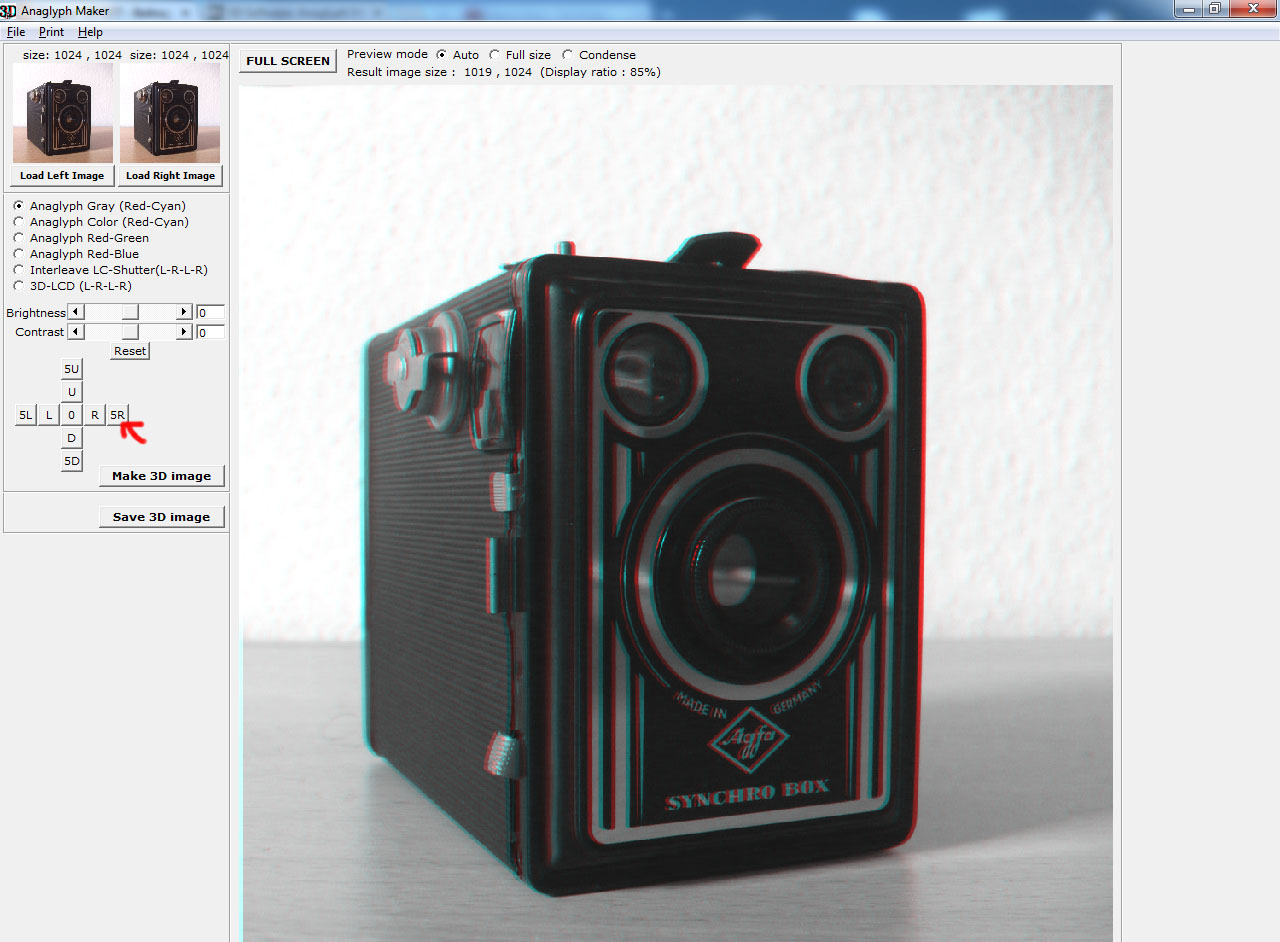This screenshot has height=942, width=1280.
Task: Close the Anaglyph Maker window
Action: tap(1252, 8)
